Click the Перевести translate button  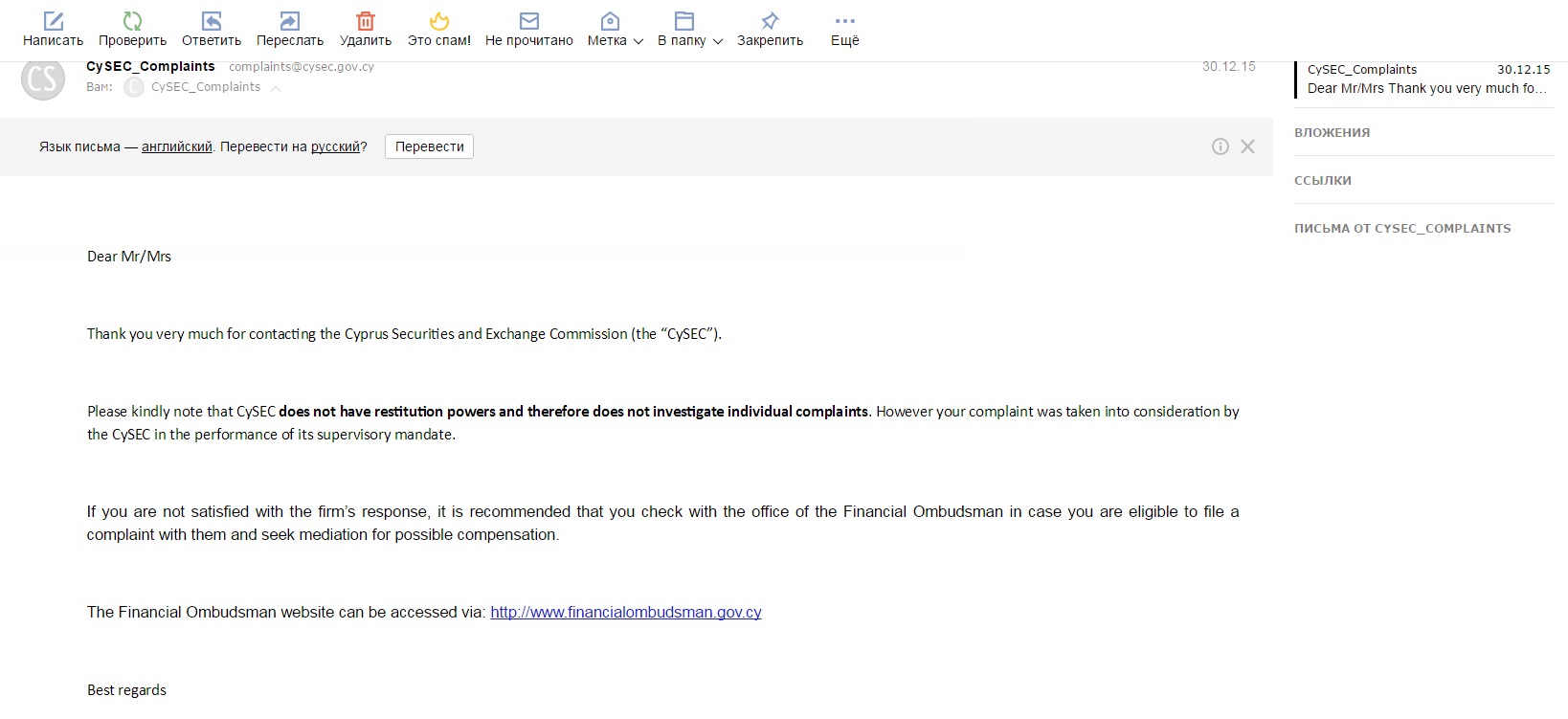[x=429, y=146]
